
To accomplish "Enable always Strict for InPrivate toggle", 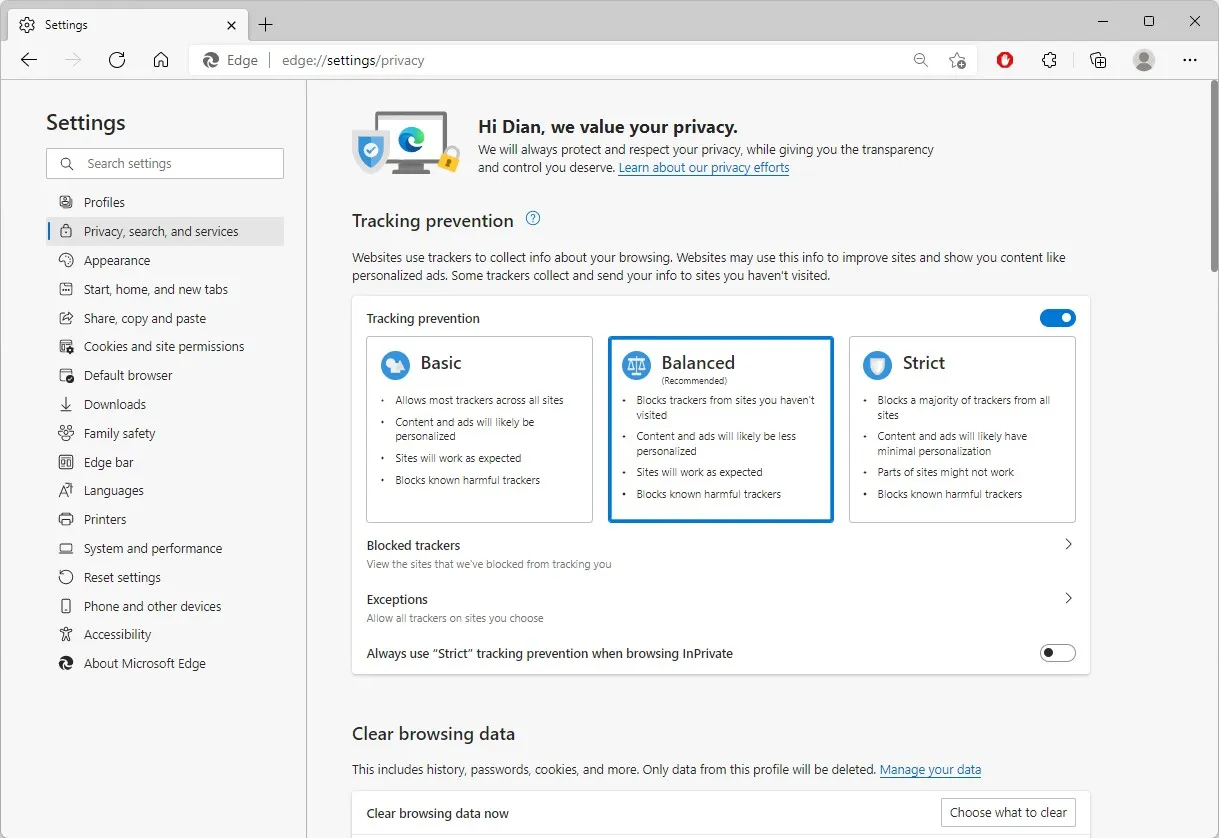I will point(1057,653).
